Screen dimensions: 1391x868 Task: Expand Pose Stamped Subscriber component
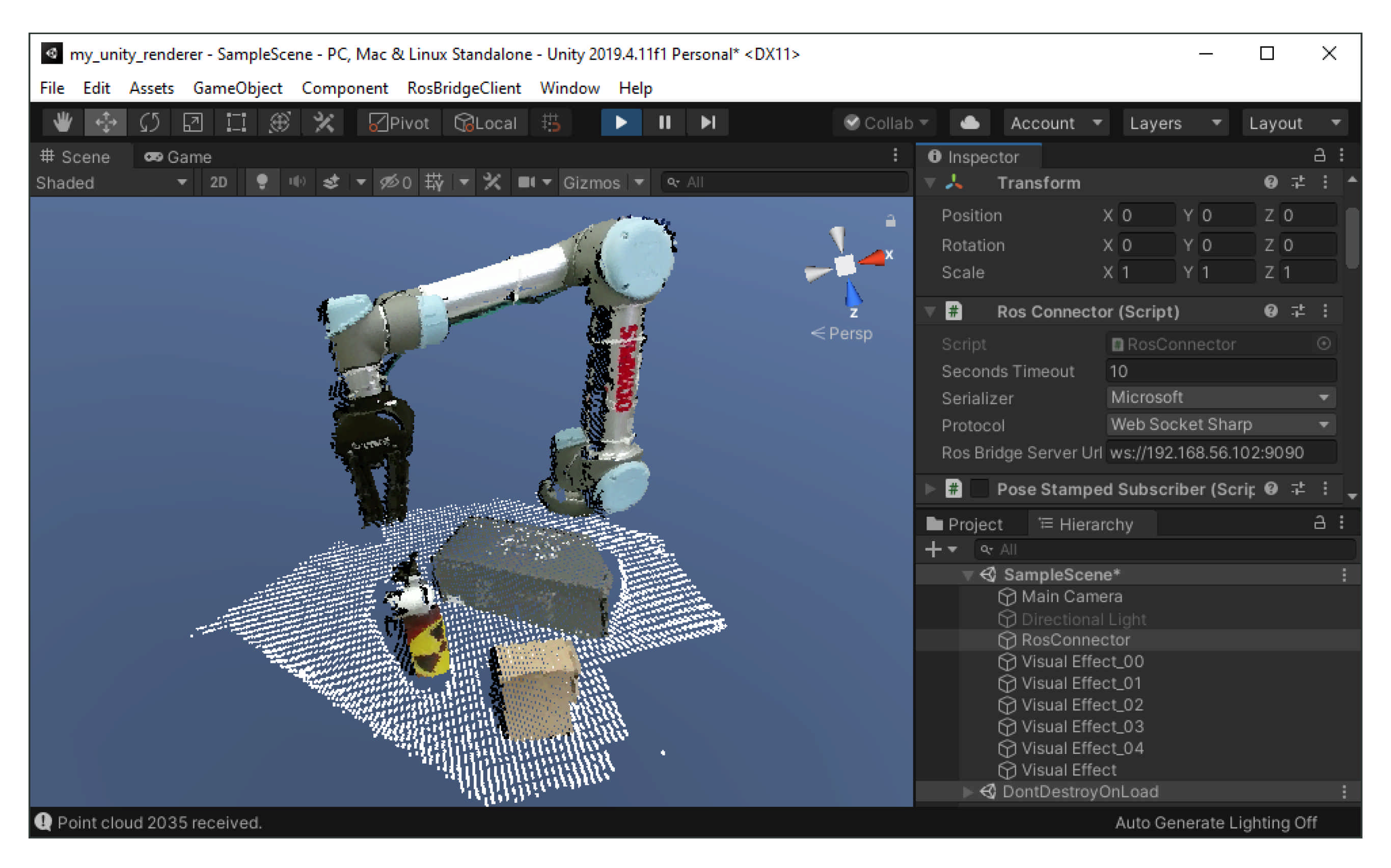coord(930,489)
